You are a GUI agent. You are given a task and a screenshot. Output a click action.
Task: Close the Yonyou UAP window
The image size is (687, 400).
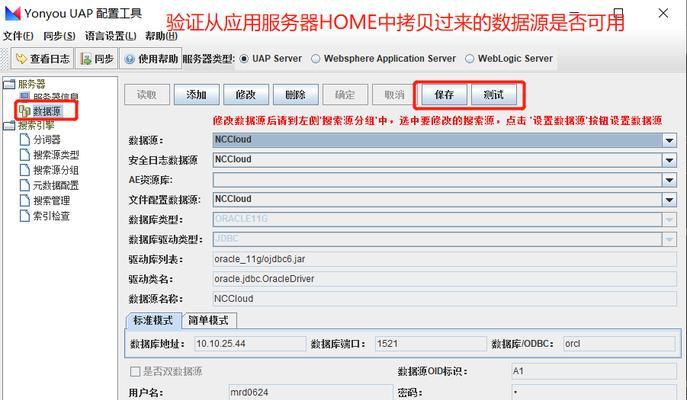663,13
